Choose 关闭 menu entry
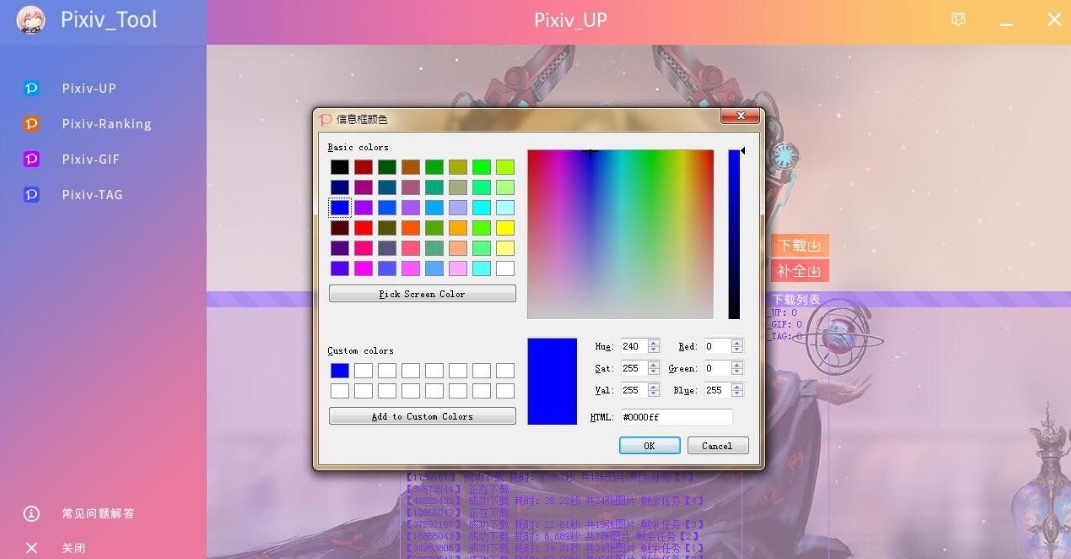 pyautogui.click(x=74, y=548)
